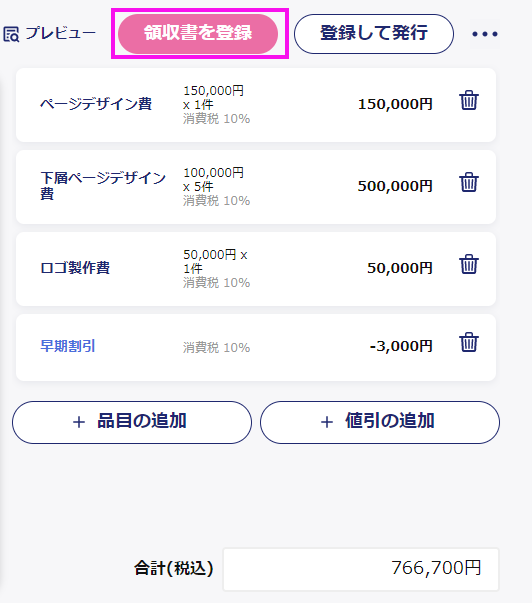Click the 登録して発行 button
The height and width of the screenshot is (603, 532).
click(x=374, y=34)
